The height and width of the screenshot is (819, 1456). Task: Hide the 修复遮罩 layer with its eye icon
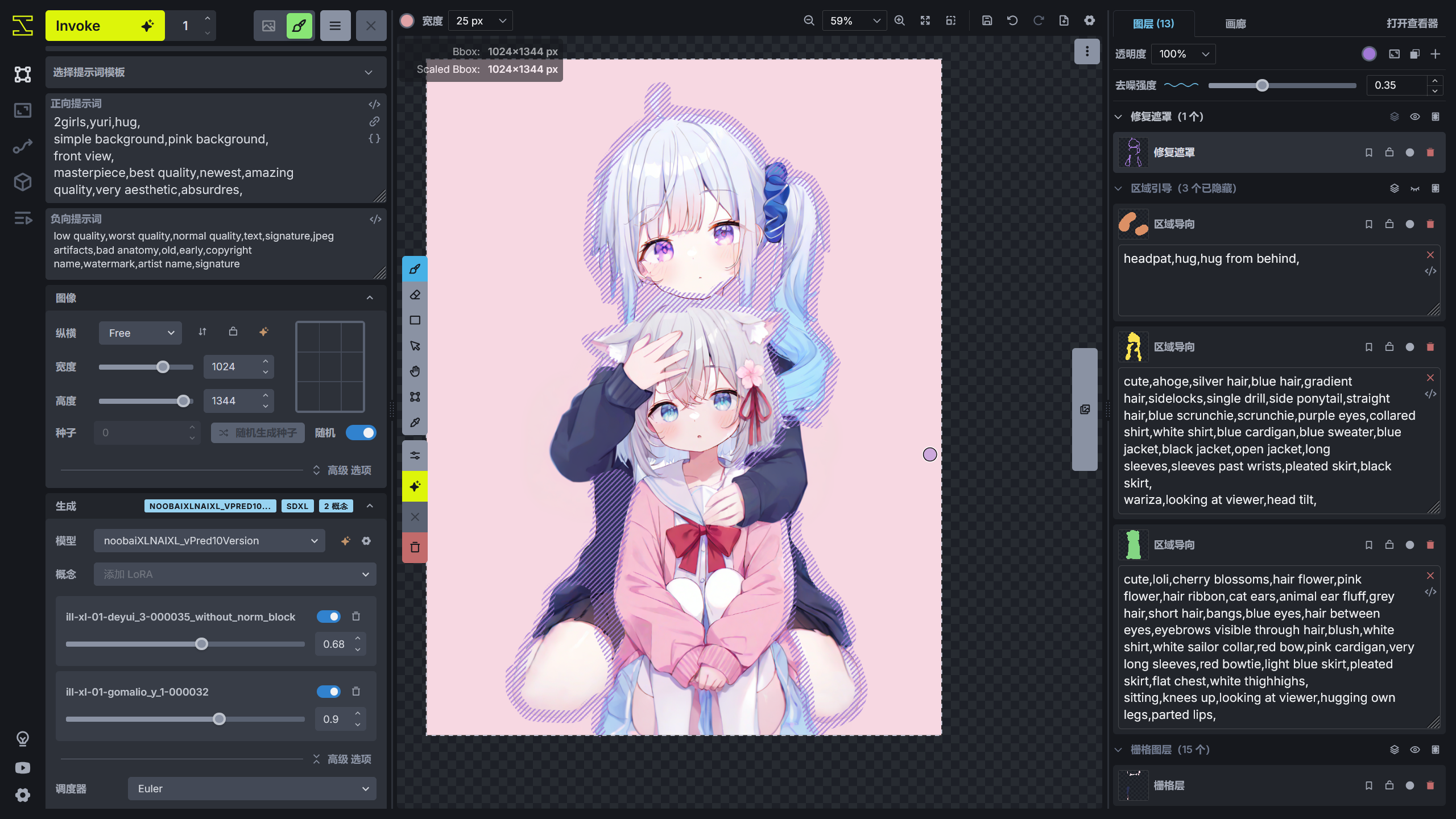point(1414,116)
